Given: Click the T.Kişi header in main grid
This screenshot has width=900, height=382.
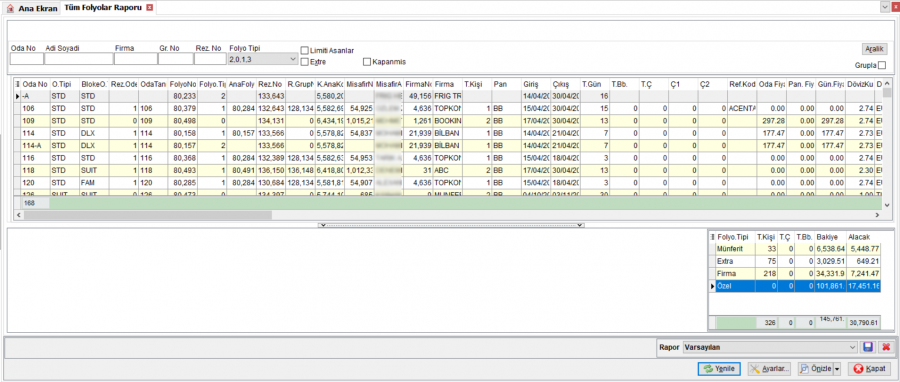Looking at the screenshot, I should click(x=477, y=84).
